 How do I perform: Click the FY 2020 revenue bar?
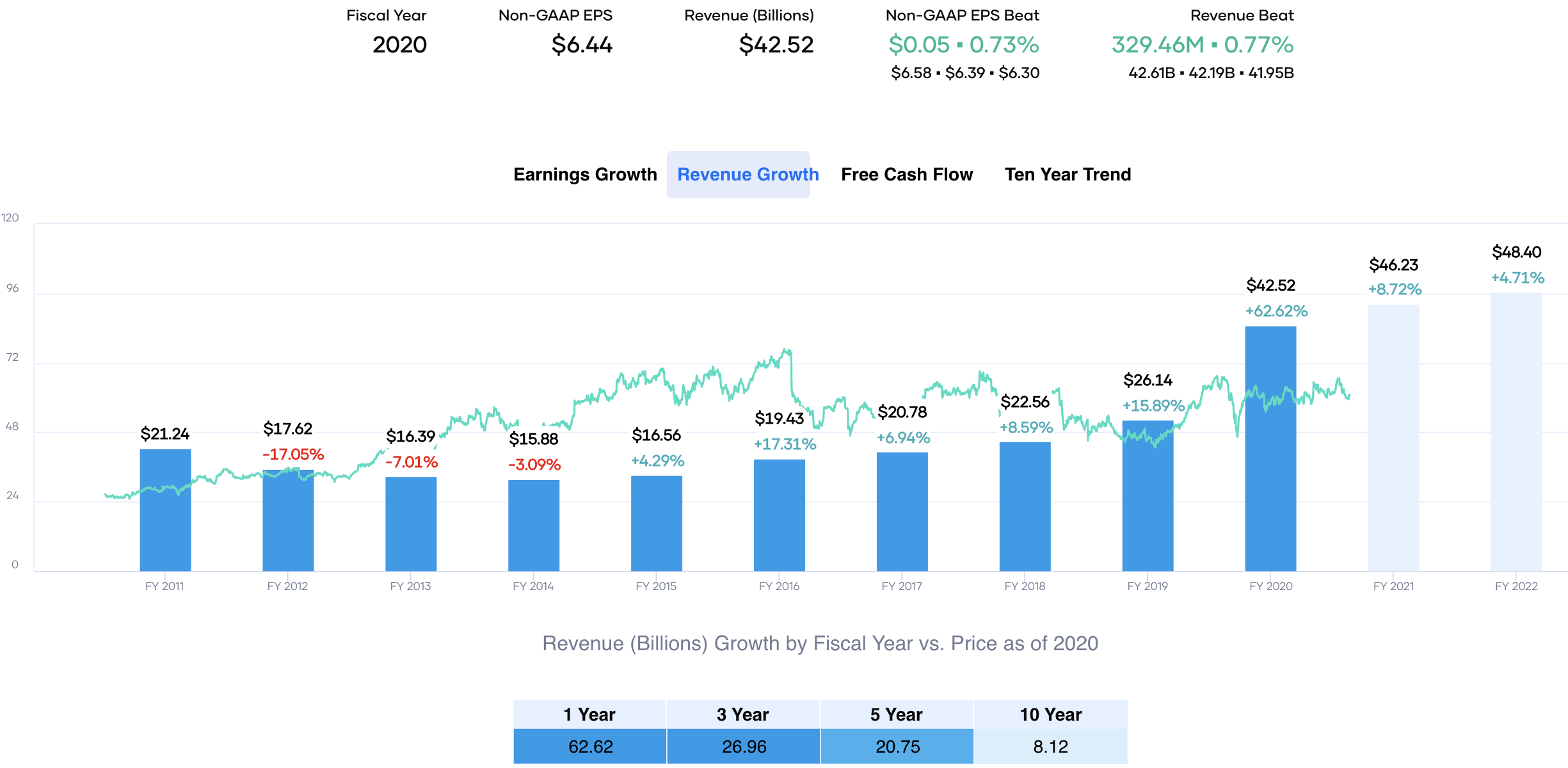(x=1271, y=449)
